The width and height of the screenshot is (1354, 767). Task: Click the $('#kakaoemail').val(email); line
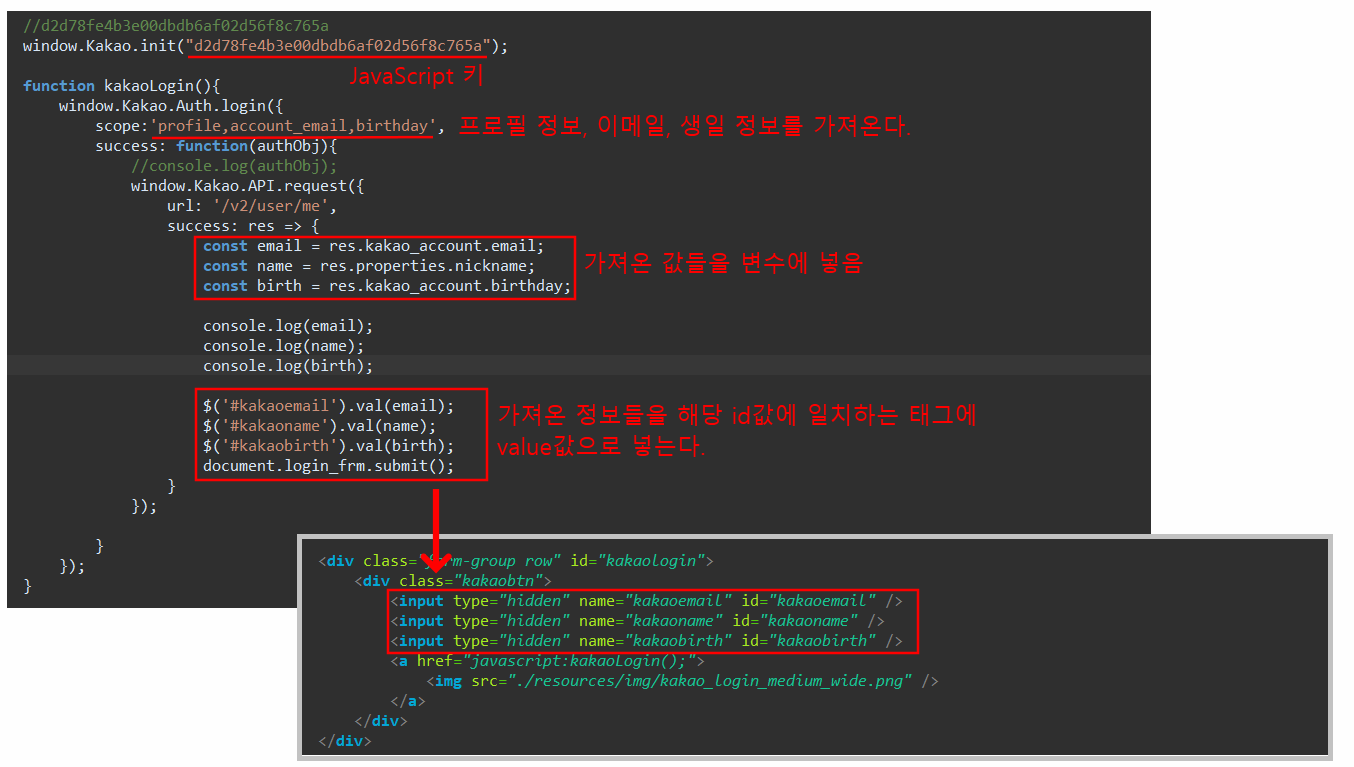pyautogui.click(x=329, y=406)
